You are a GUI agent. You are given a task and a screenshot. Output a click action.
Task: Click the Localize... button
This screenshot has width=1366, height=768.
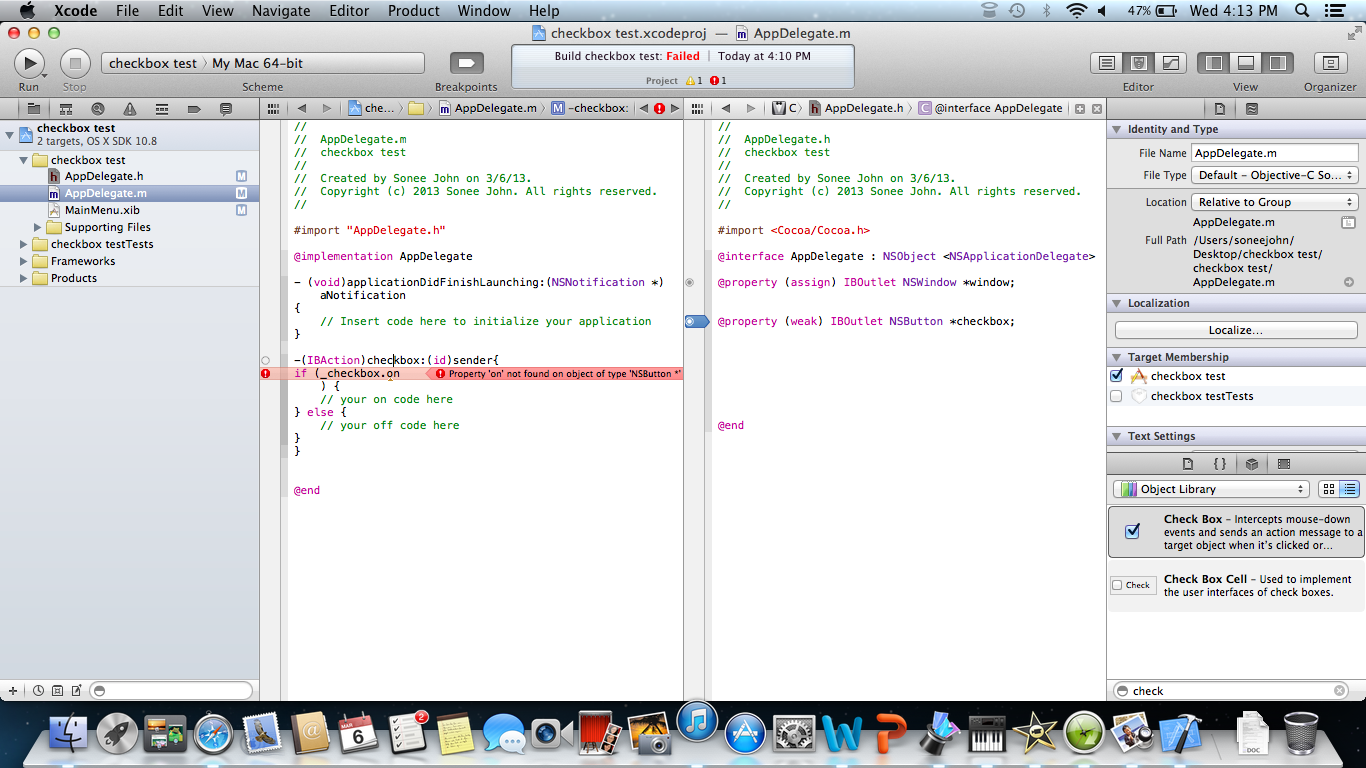1236,330
